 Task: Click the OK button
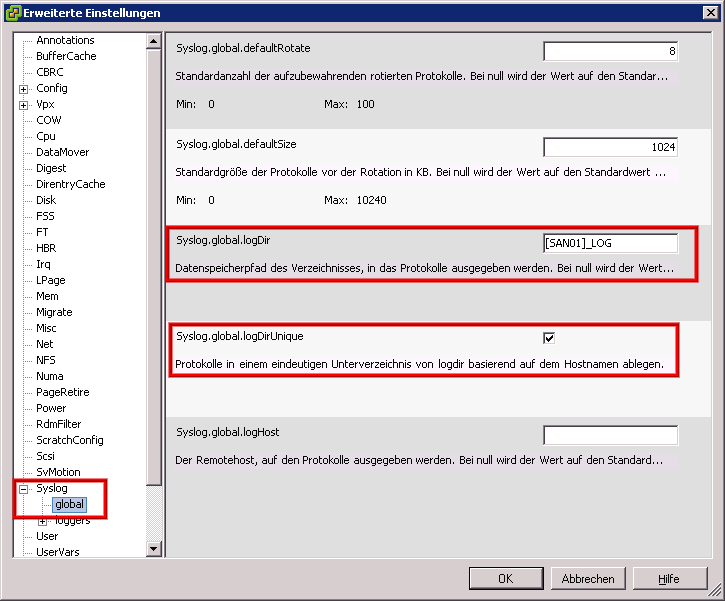505,579
